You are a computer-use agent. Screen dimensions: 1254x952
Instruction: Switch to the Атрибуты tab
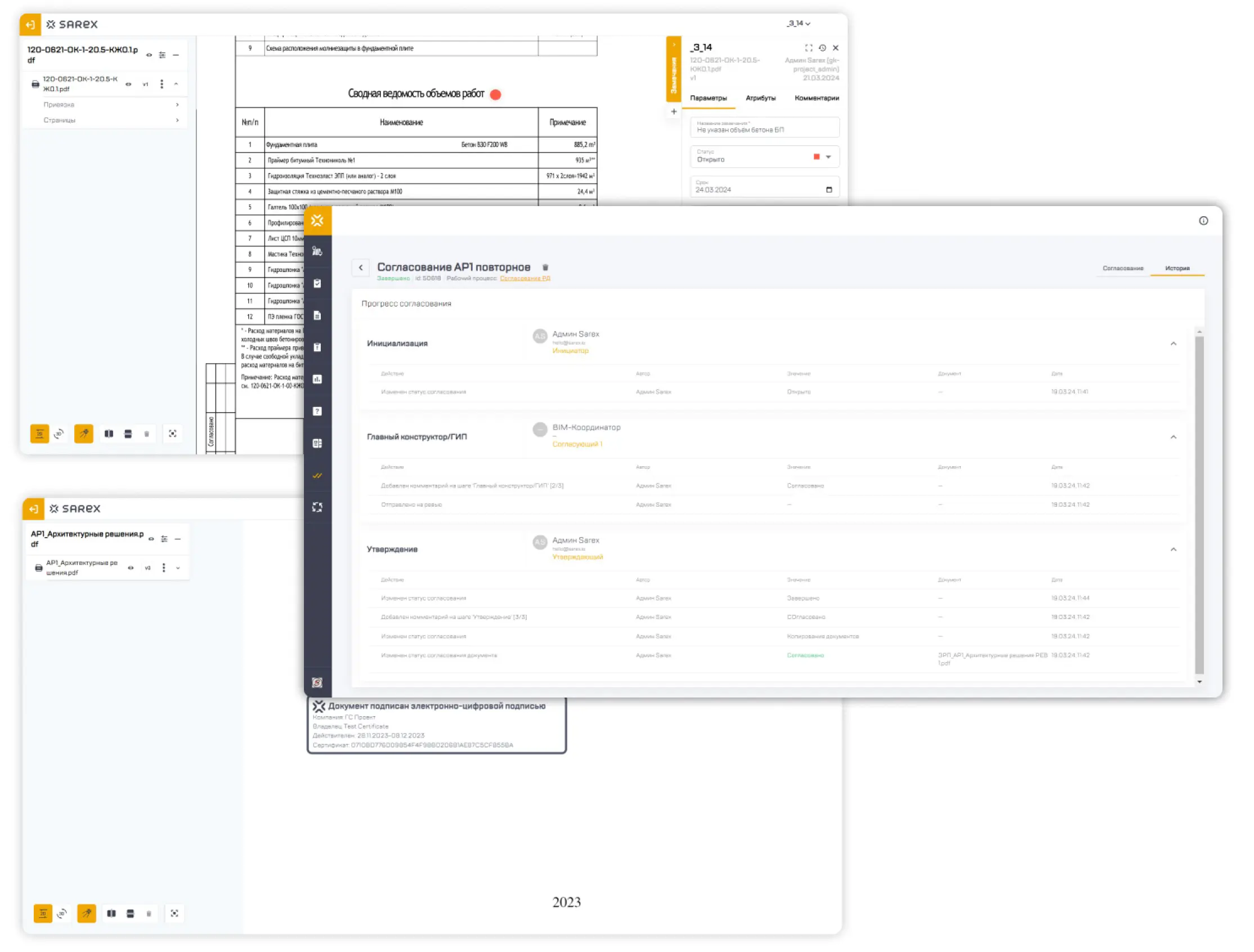[x=760, y=98]
